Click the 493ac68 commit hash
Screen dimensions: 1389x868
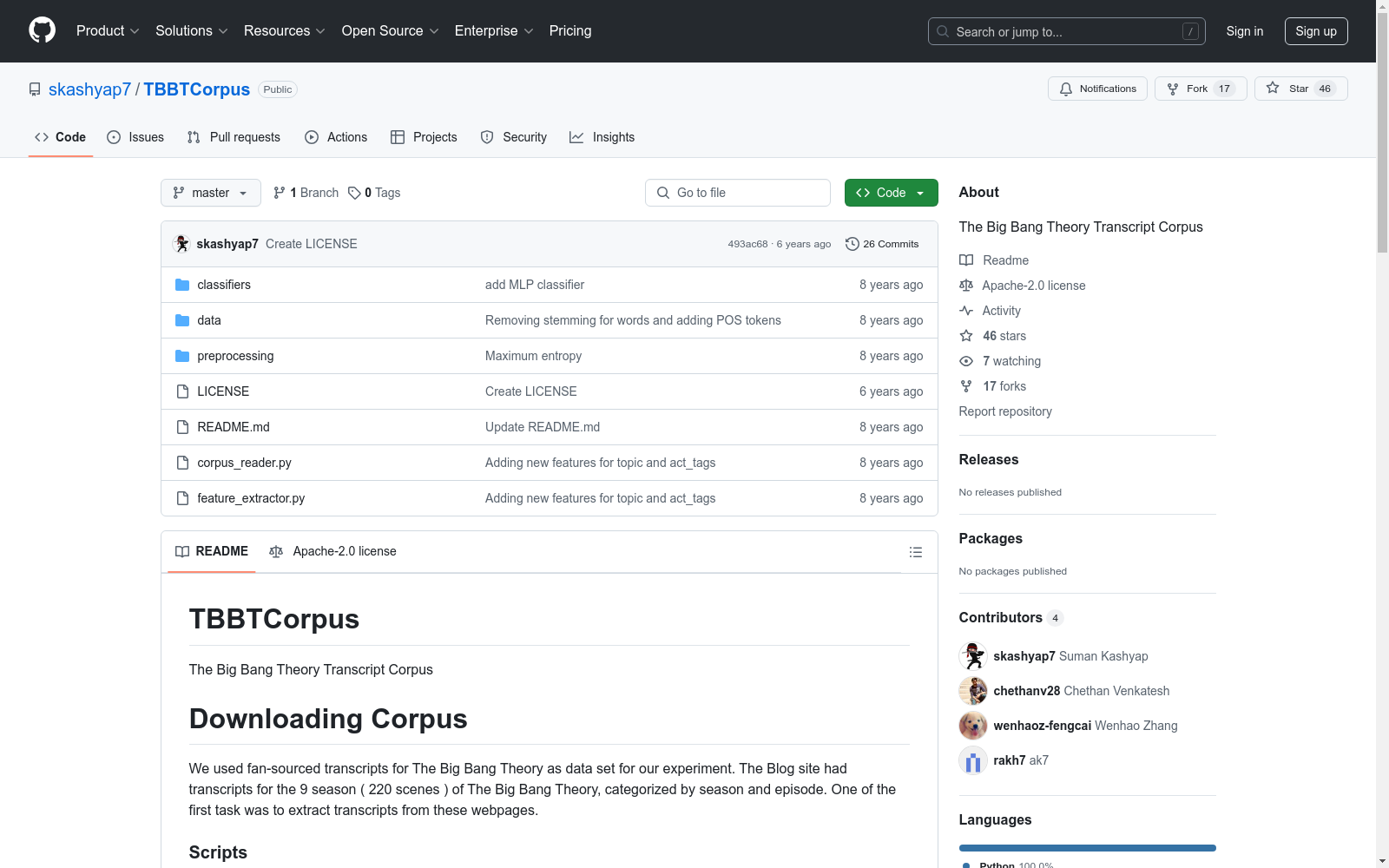tap(747, 244)
